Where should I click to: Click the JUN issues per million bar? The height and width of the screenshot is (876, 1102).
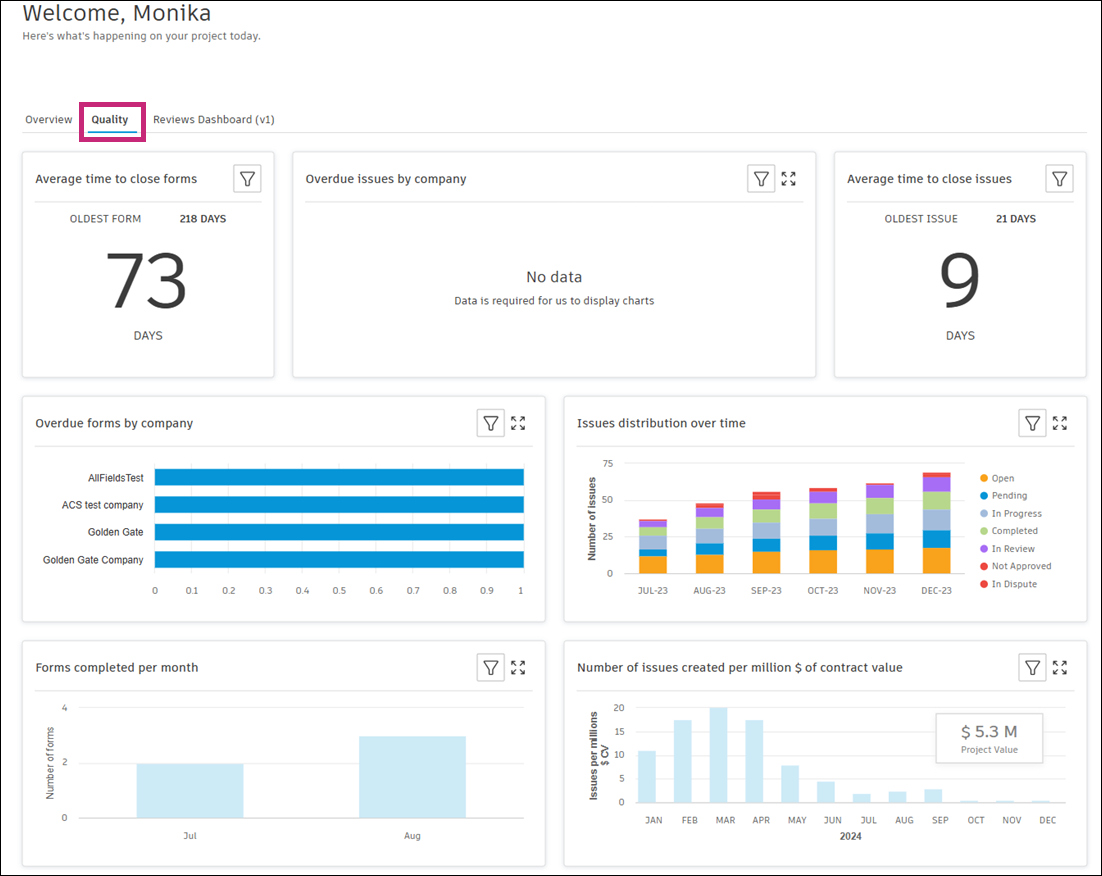(x=826, y=792)
